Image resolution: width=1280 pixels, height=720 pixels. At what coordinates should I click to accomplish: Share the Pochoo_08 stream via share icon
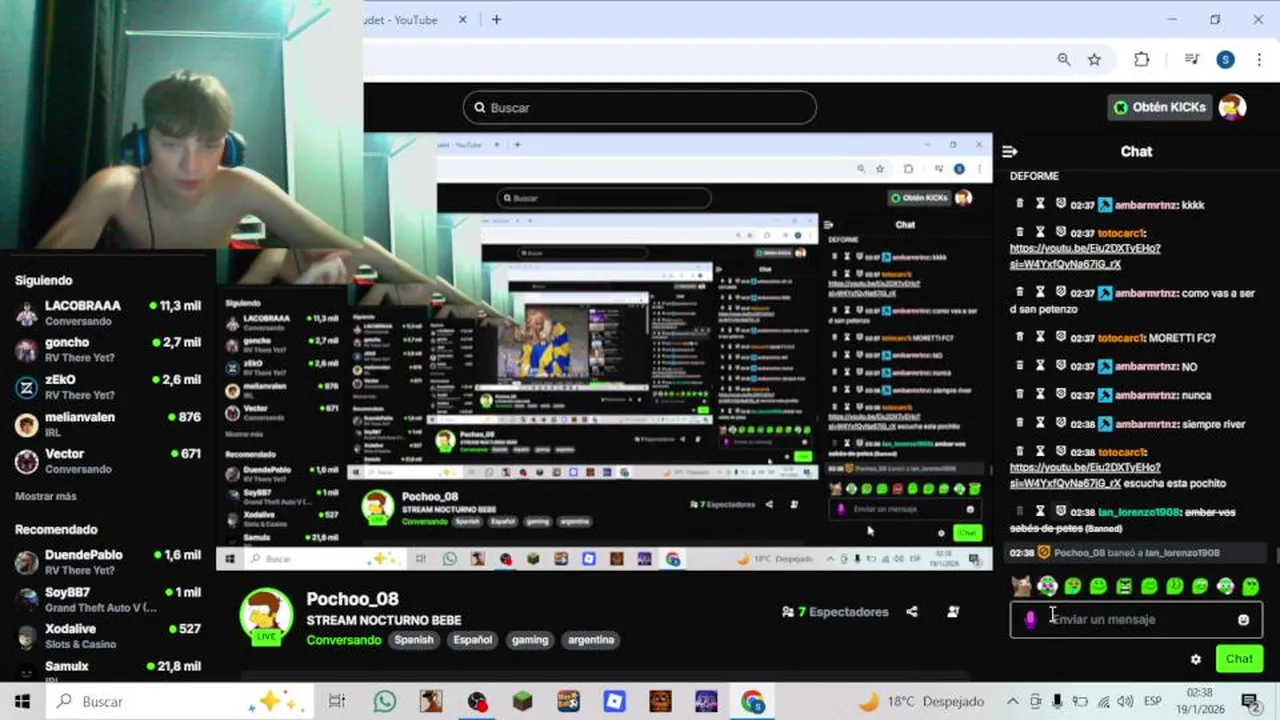(912, 611)
